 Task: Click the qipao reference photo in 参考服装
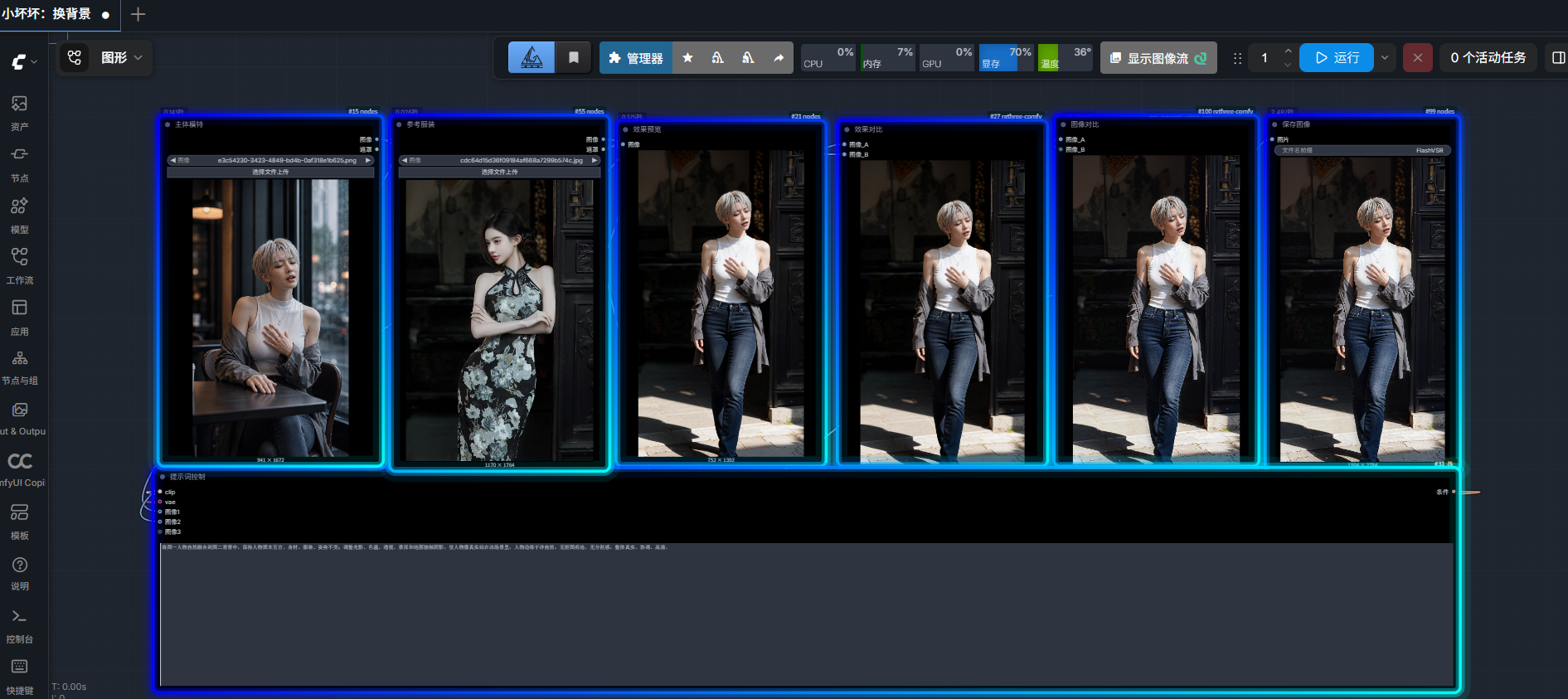pyautogui.click(x=499, y=320)
